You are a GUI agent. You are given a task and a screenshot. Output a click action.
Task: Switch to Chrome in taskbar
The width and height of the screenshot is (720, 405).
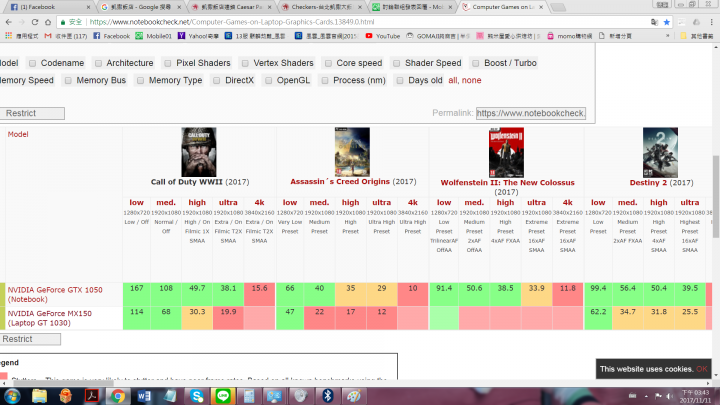(118, 396)
